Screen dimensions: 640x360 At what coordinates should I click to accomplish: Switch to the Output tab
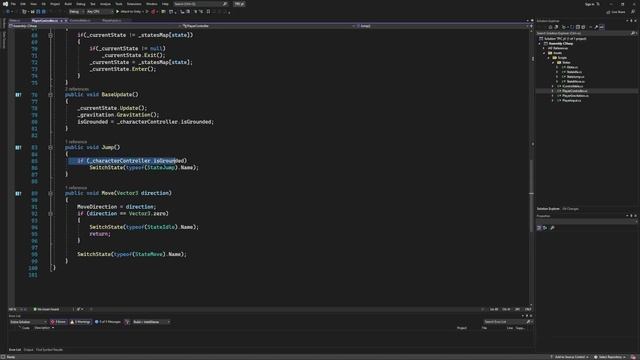(28, 350)
